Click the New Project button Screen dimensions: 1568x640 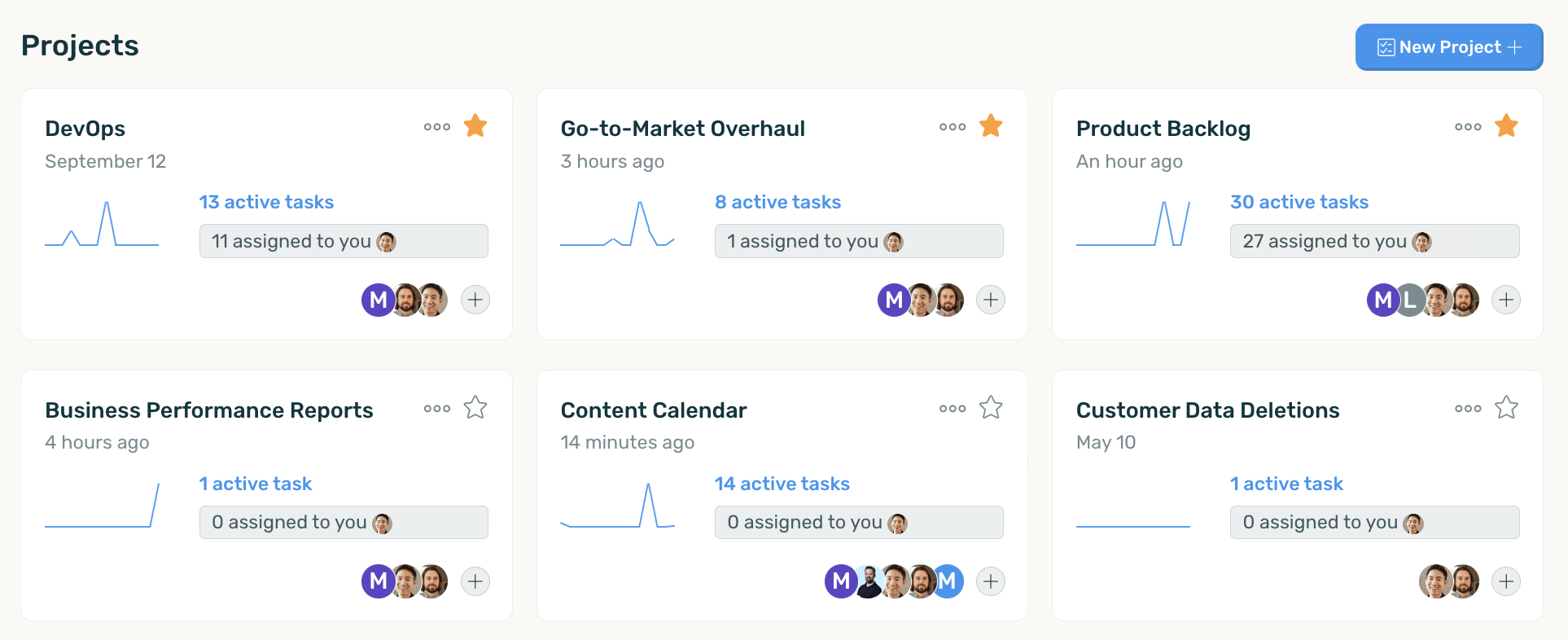point(1449,47)
